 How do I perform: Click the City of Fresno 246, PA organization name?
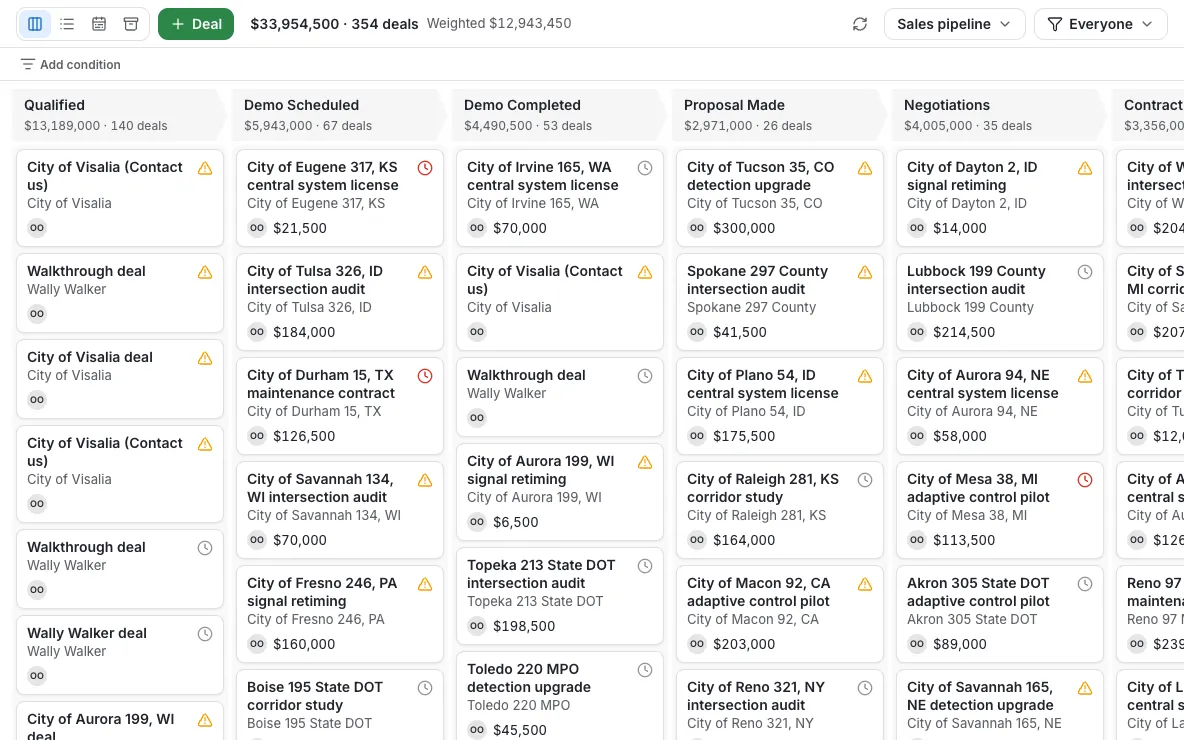click(316, 619)
